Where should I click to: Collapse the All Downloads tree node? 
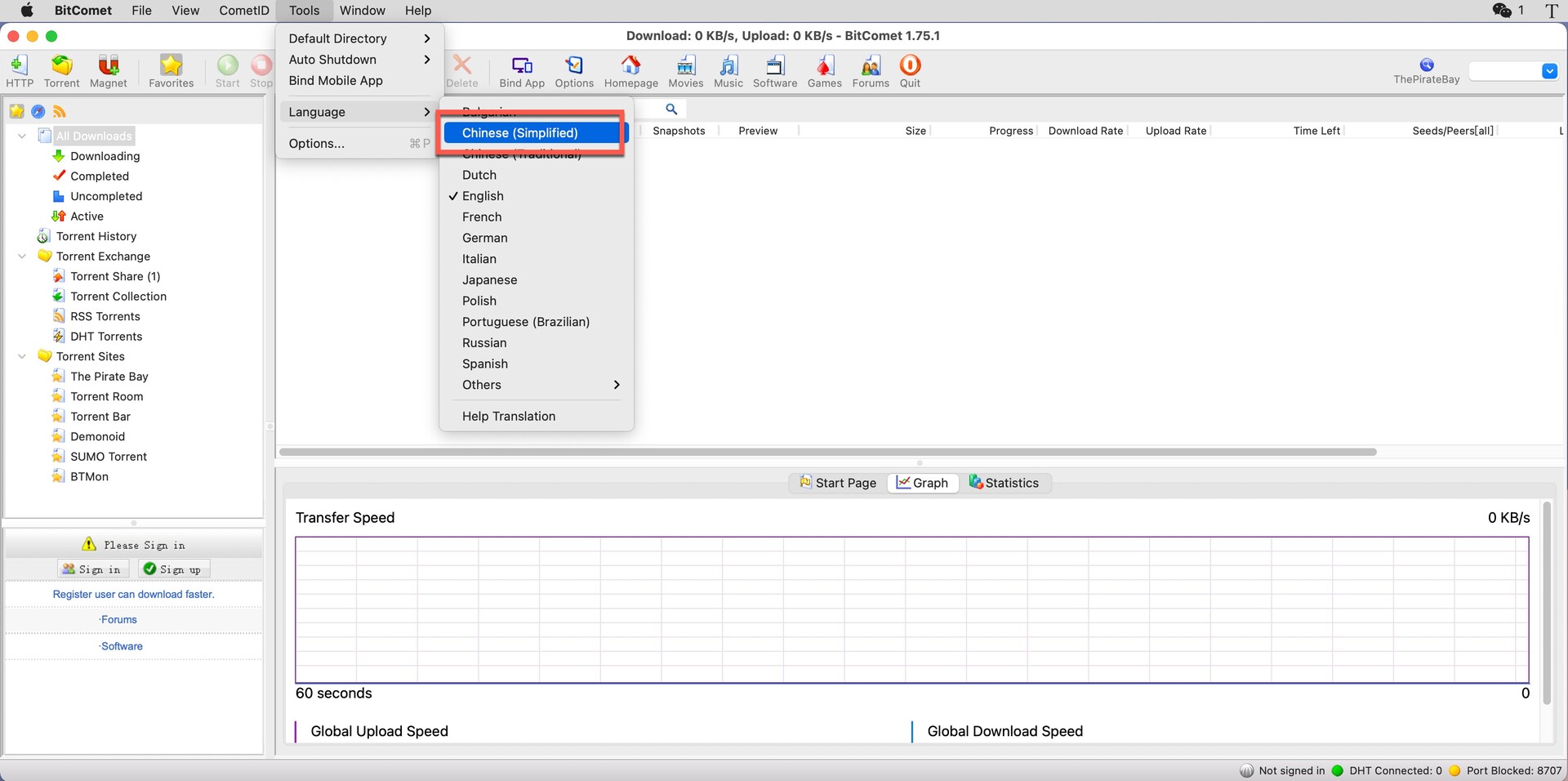pyautogui.click(x=22, y=136)
